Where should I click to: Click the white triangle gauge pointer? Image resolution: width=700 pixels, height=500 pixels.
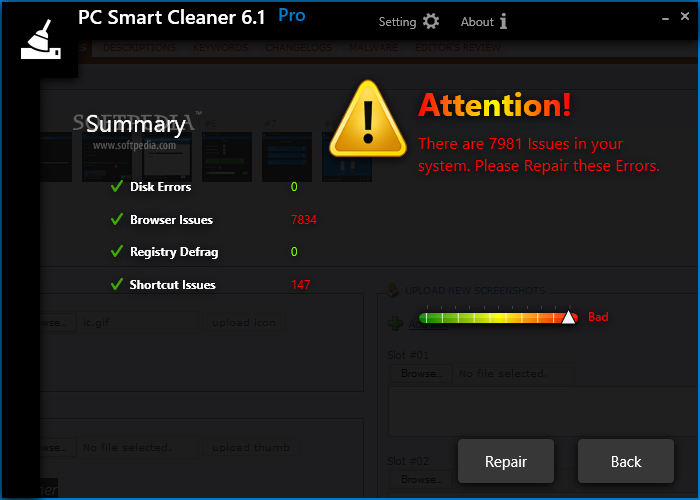[x=568, y=317]
